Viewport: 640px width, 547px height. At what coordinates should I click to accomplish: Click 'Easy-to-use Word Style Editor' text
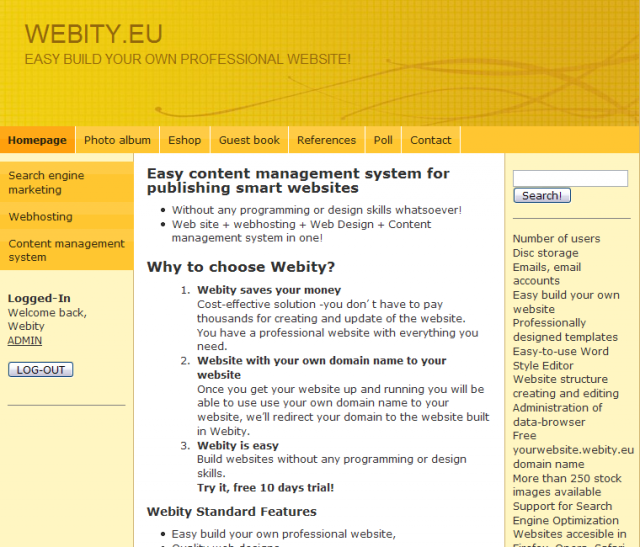(560, 358)
